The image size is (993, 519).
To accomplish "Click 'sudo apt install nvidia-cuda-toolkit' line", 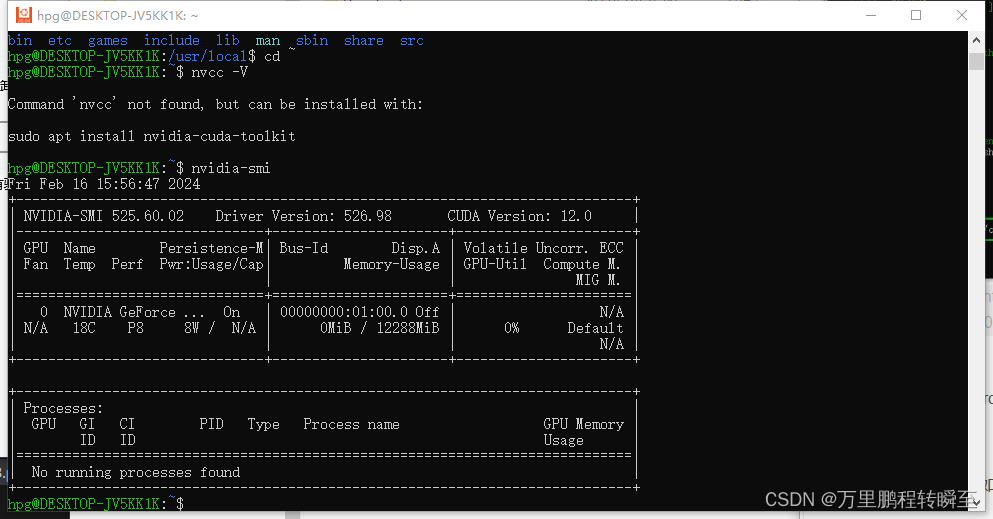I will 152,136.
